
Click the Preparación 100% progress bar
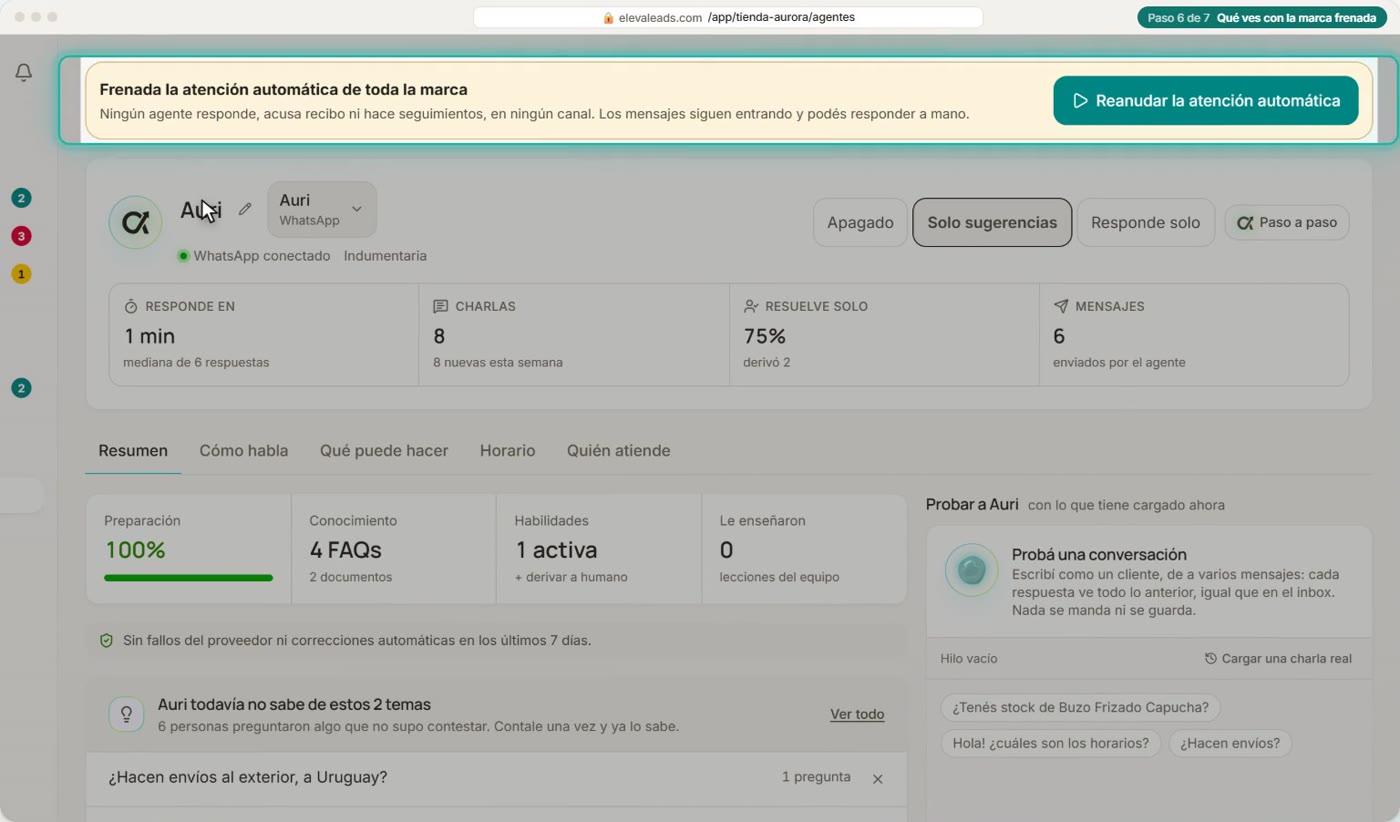[188, 578]
